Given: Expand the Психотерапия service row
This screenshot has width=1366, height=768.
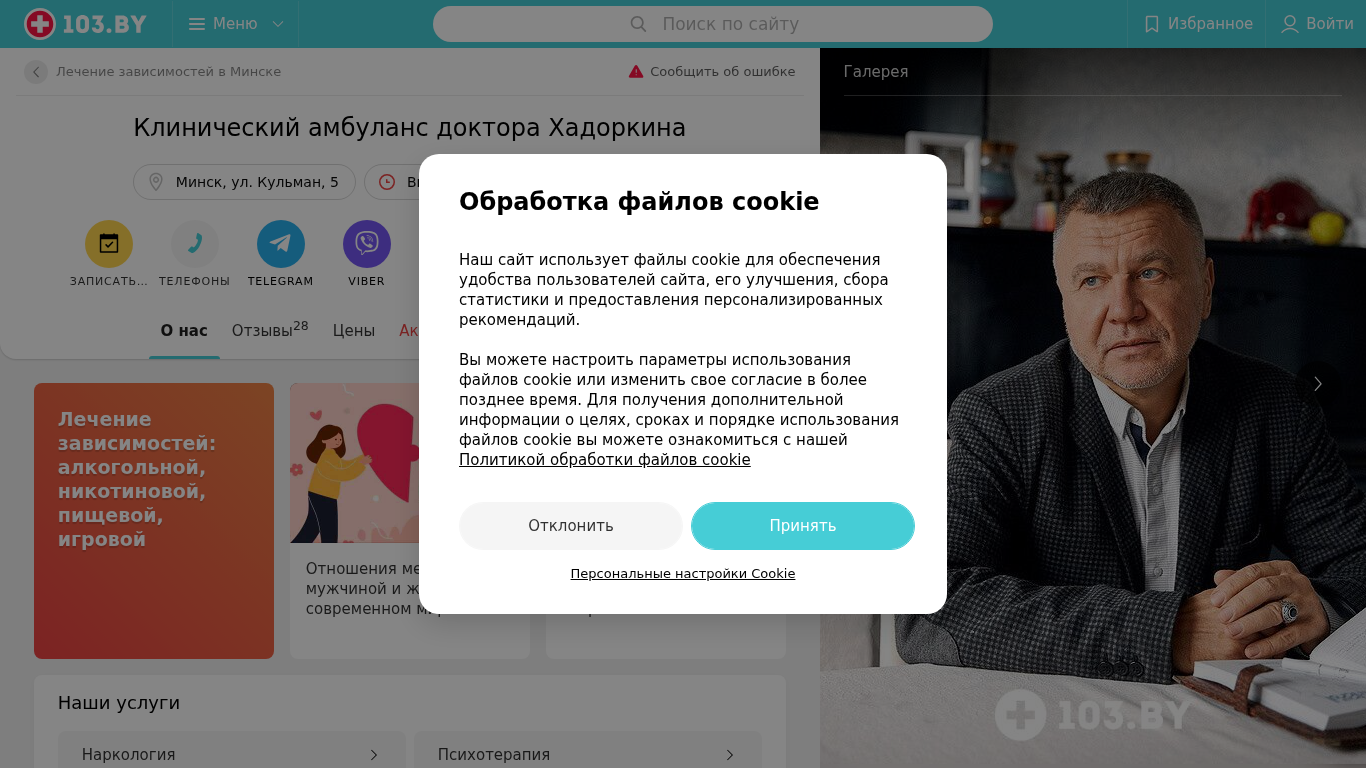Looking at the screenshot, I should pos(588,754).
